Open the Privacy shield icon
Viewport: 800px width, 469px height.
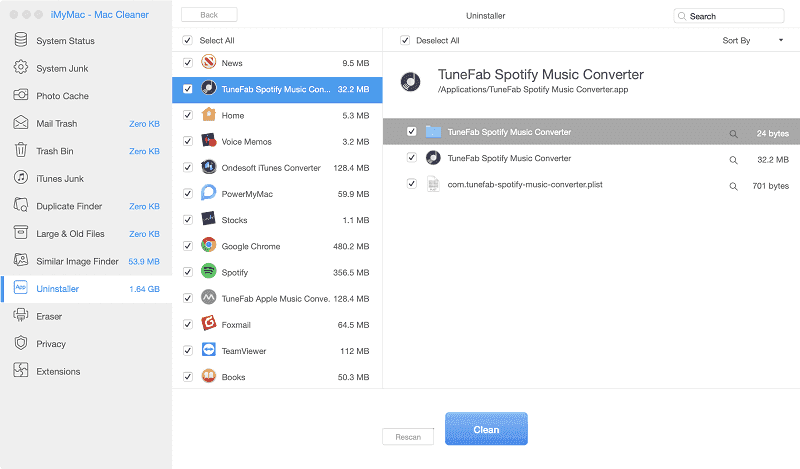(20, 343)
